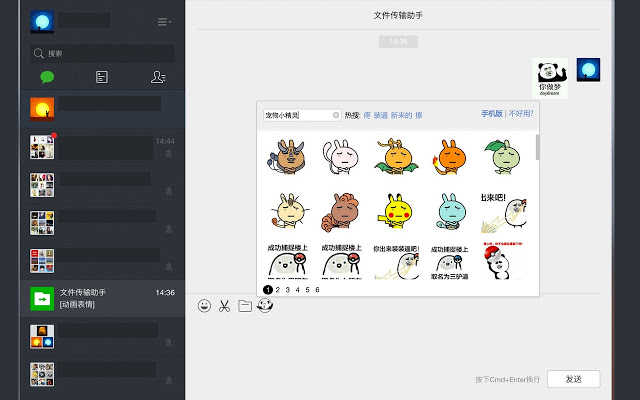Select the orange sticker with flame tail

(449, 157)
